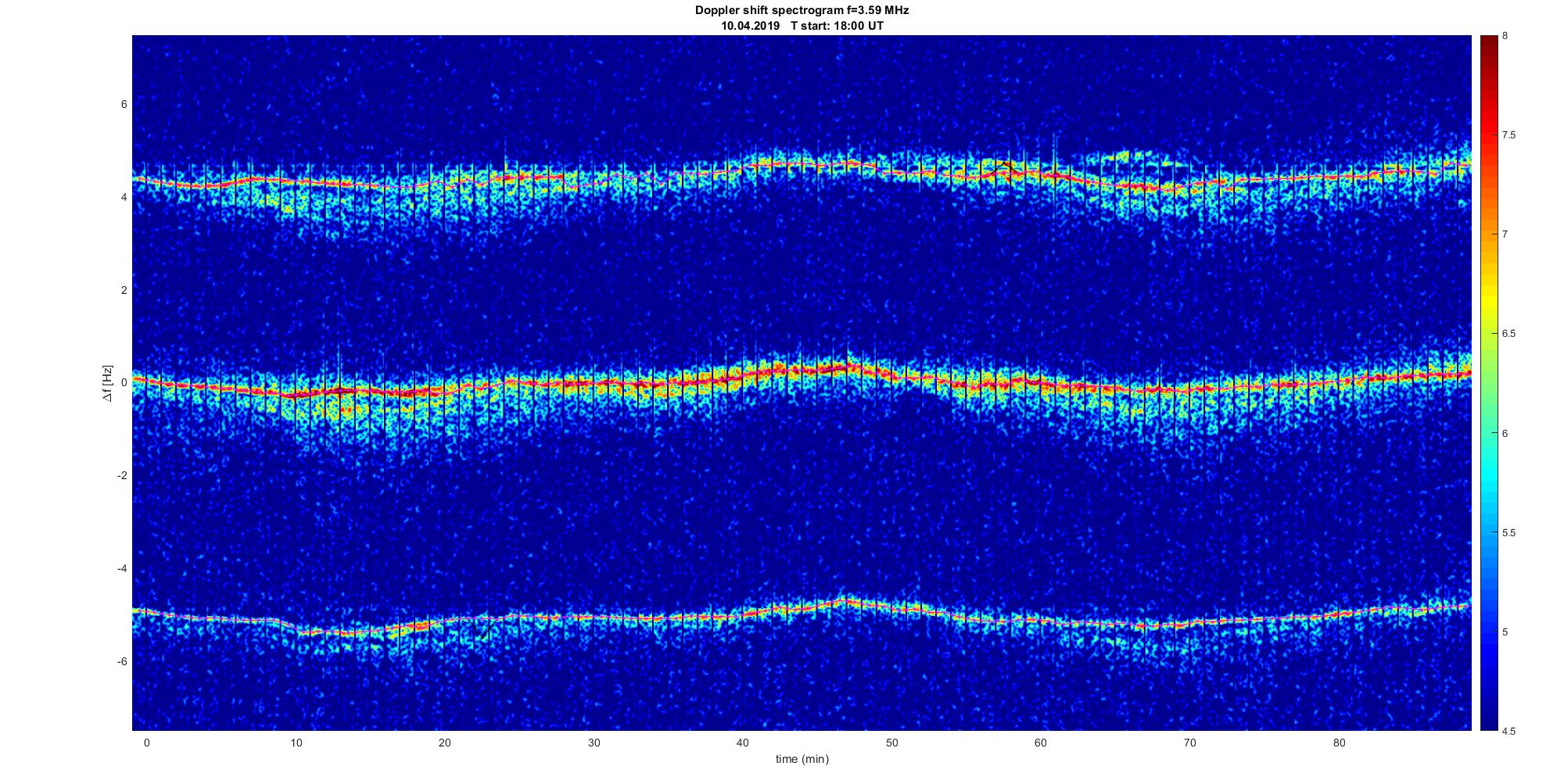Click the colorbar next to the plot

pyautogui.click(x=1489, y=383)
